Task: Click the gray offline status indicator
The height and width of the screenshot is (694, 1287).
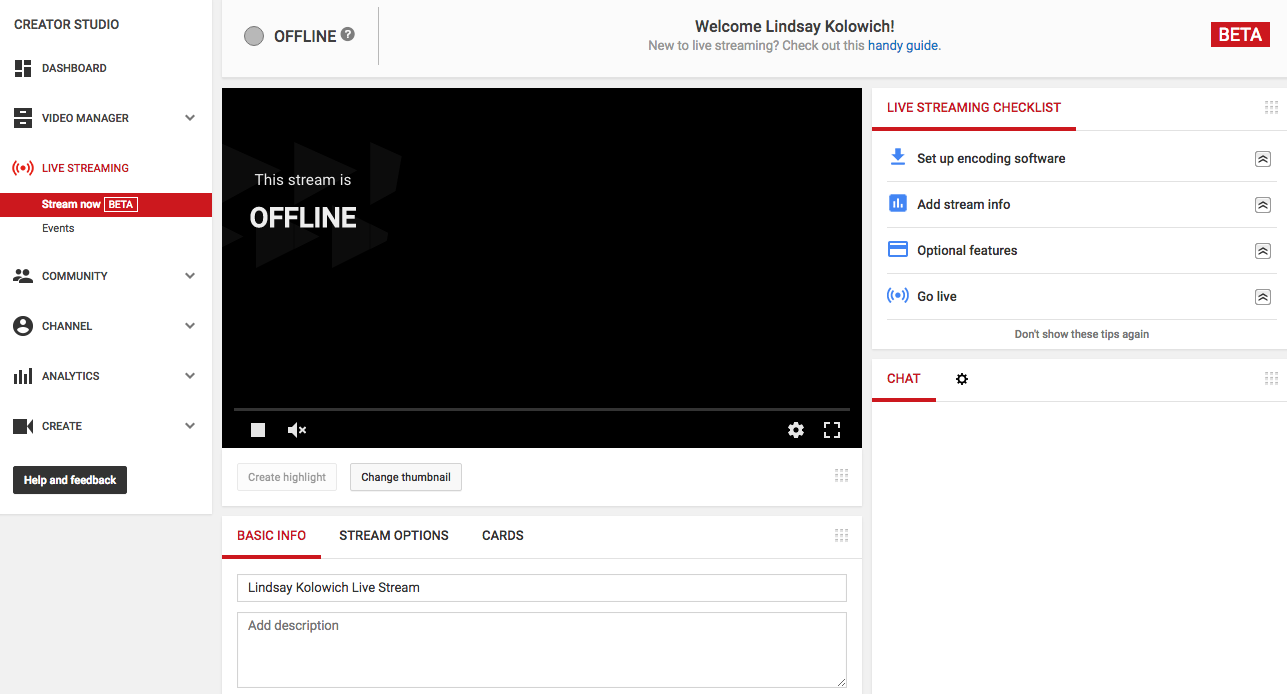Action: tap(254, 36)
